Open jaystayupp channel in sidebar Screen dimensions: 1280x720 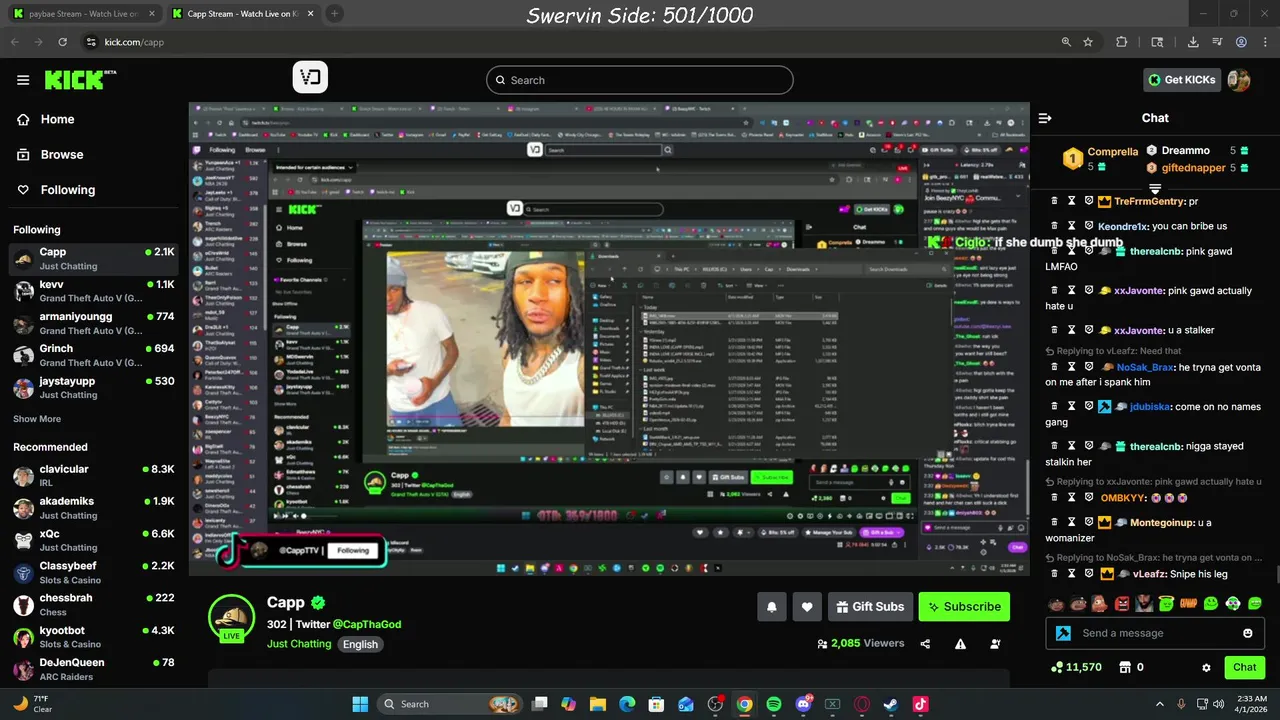click(94, 387)
